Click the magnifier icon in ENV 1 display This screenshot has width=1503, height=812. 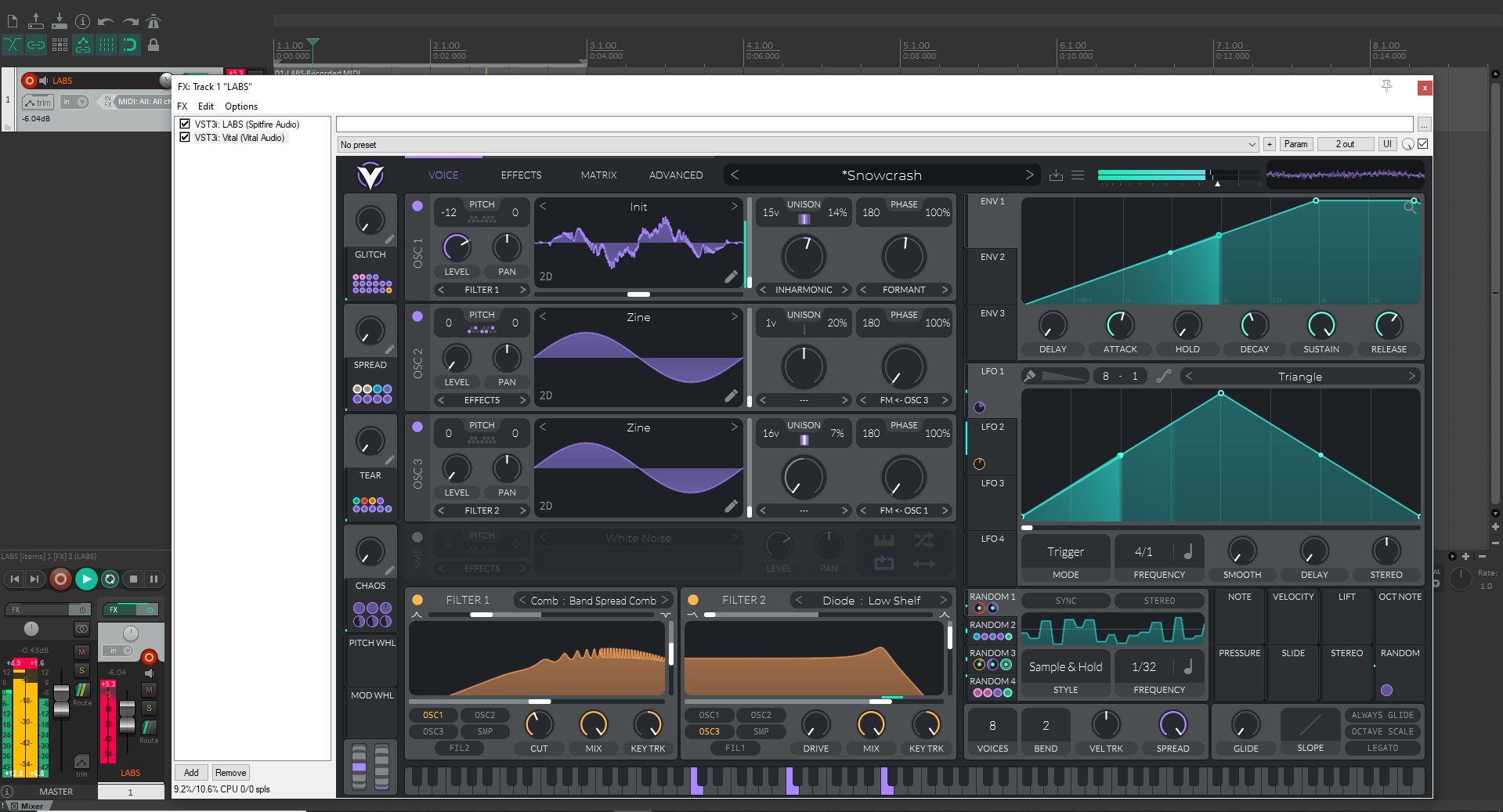click(x=1410, y=207)
